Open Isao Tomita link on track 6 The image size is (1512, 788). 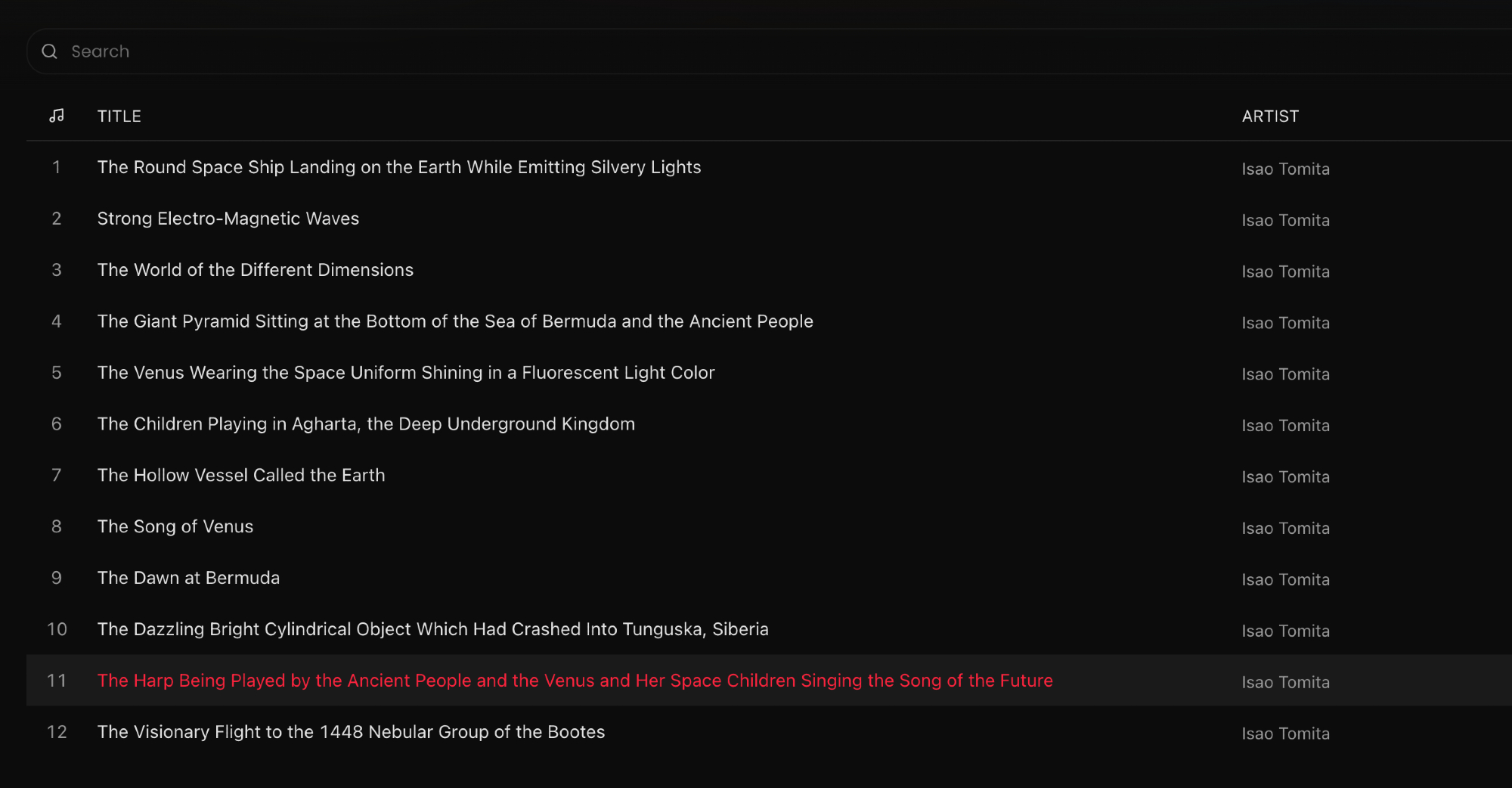(1285, 426)
